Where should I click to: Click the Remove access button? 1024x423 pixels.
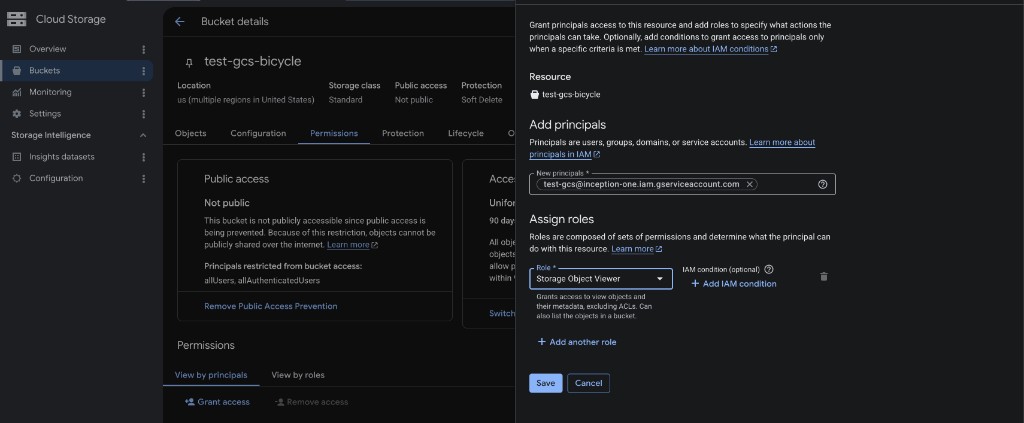(311, 402)
